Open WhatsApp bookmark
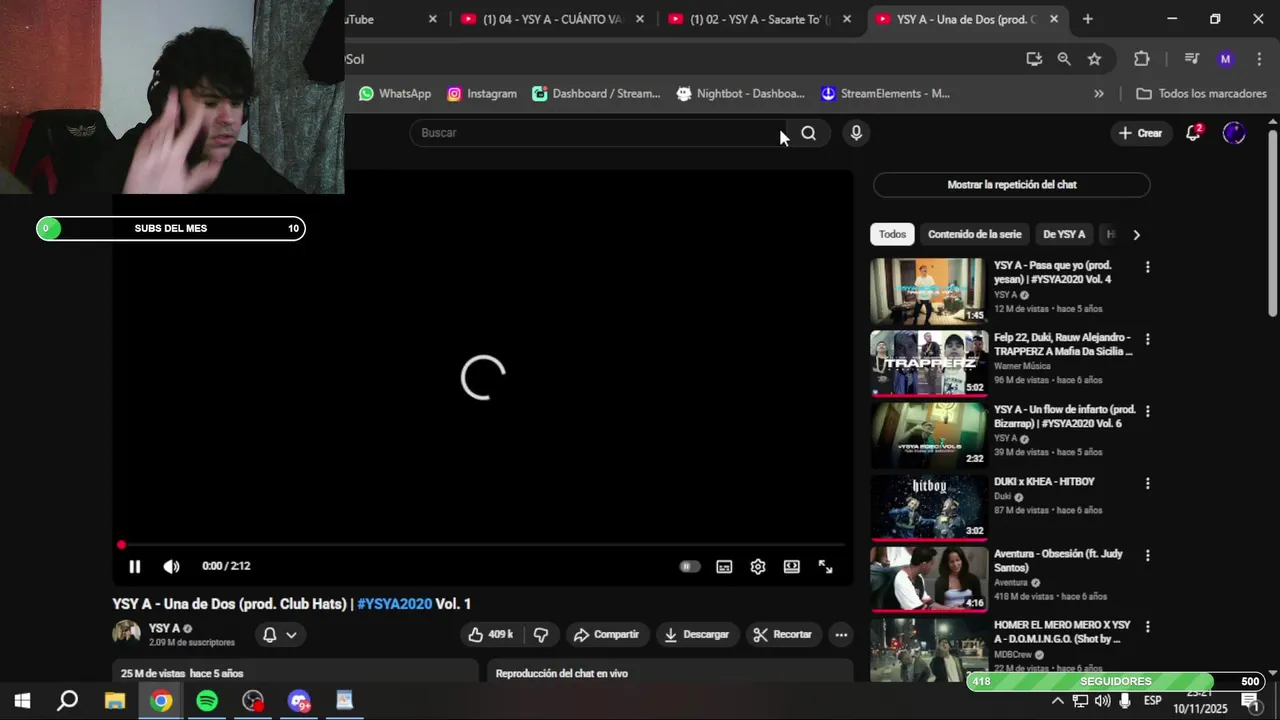 395,94
